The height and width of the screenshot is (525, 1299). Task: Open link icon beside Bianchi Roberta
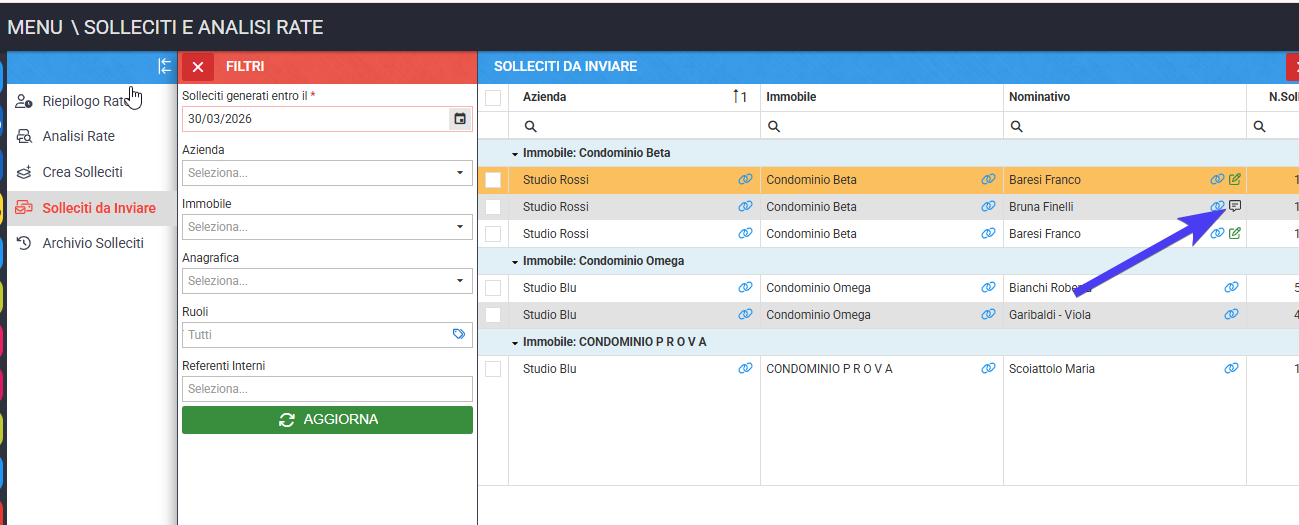(1232, 288)
